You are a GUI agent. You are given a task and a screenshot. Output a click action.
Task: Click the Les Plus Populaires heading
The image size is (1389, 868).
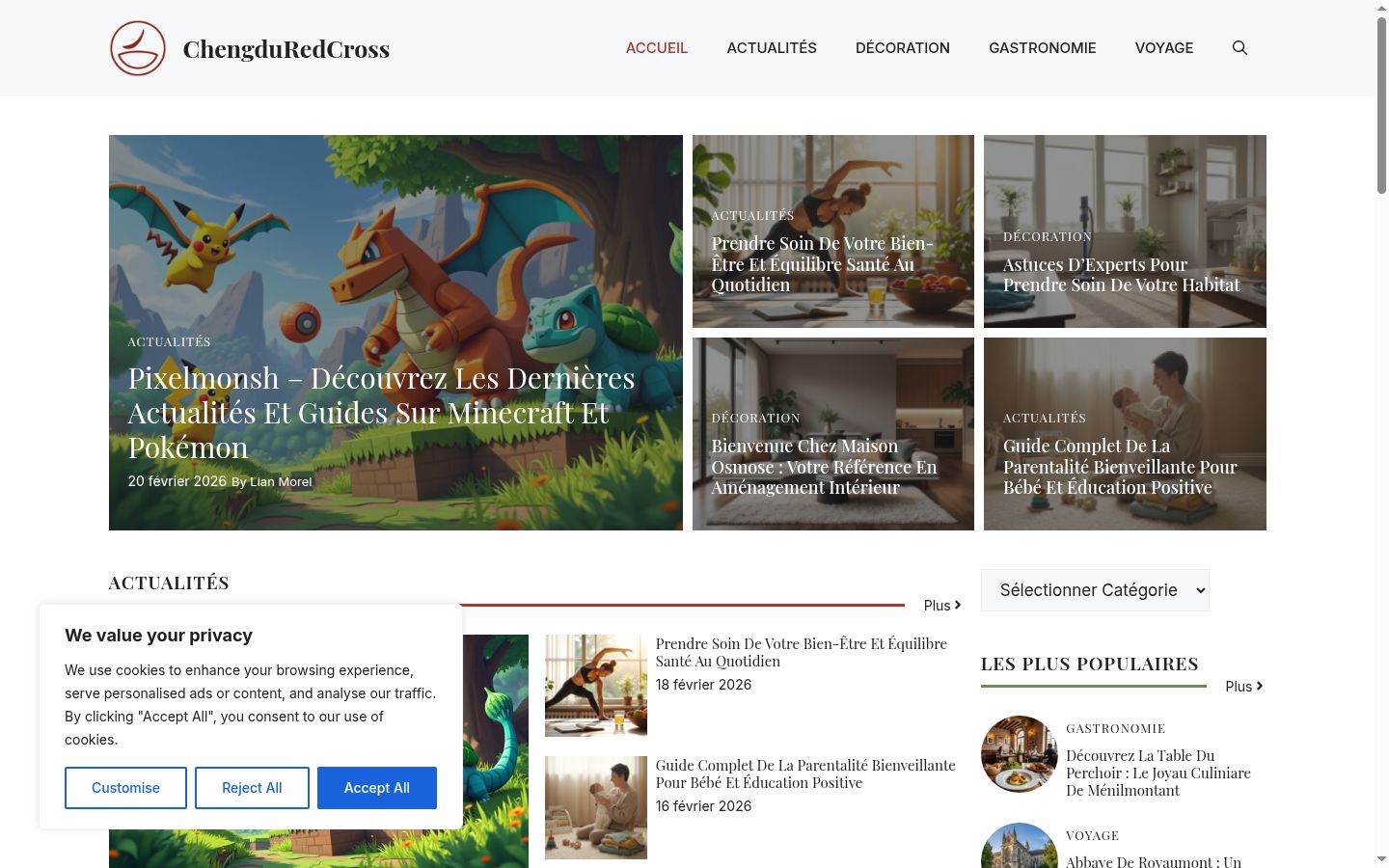[1090, 664]
